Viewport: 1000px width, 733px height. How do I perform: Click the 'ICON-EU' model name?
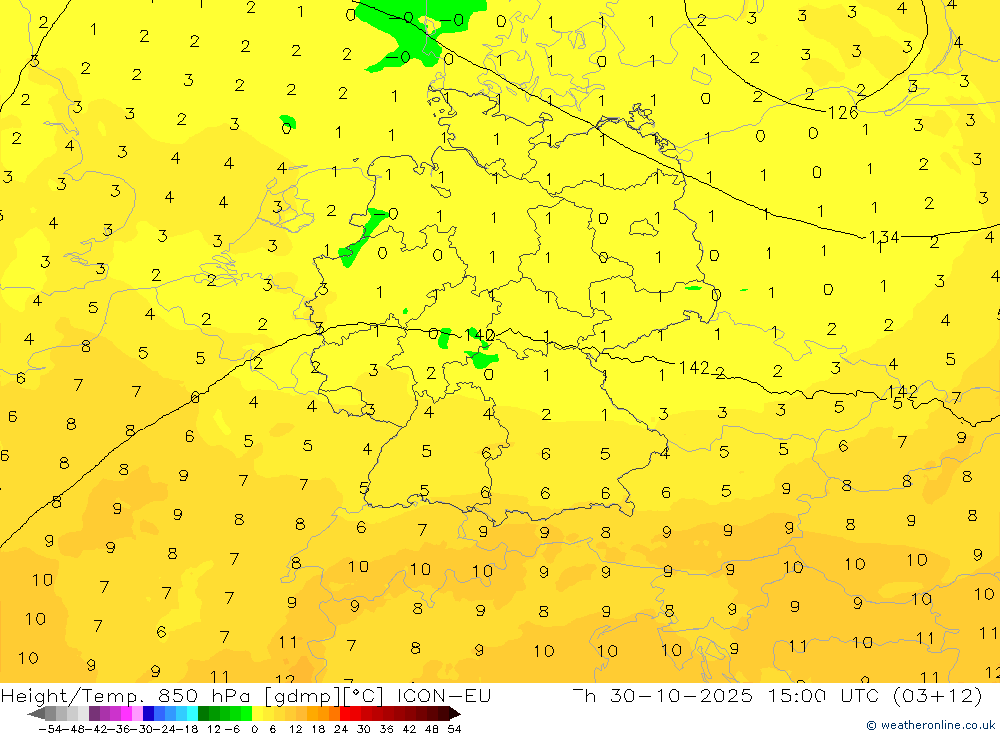[444, 695]
